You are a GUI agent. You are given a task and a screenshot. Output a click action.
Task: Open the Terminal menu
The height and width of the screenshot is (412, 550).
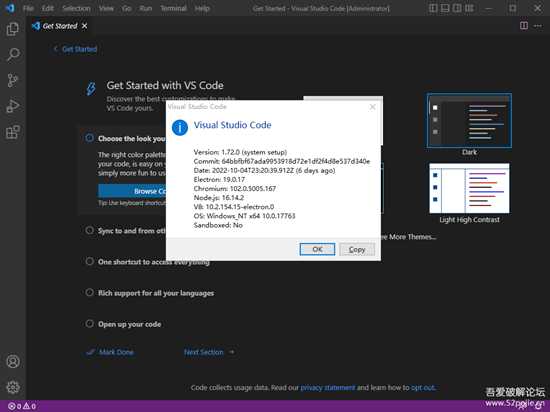click(x=174, y=8)
